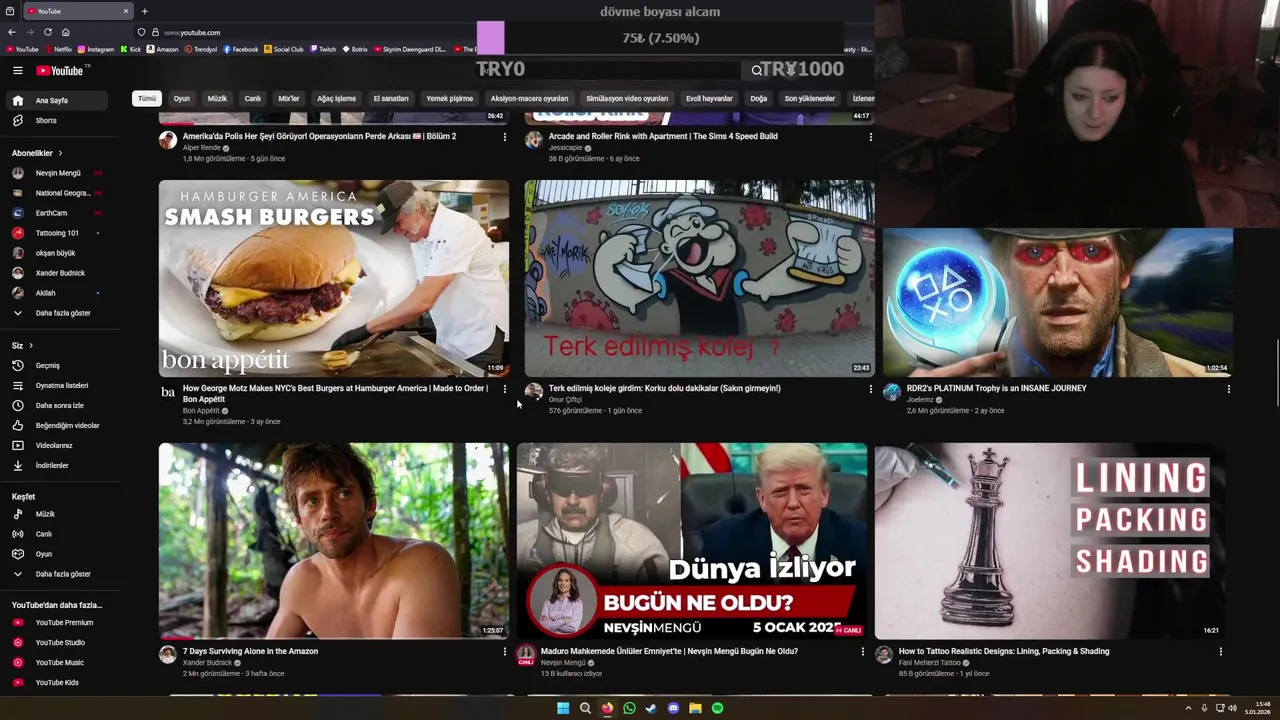The width and height of the screenshot is (1280, 720).
Task: Open Xander Budnick channel avatar under video
Action: click(168, 655)
